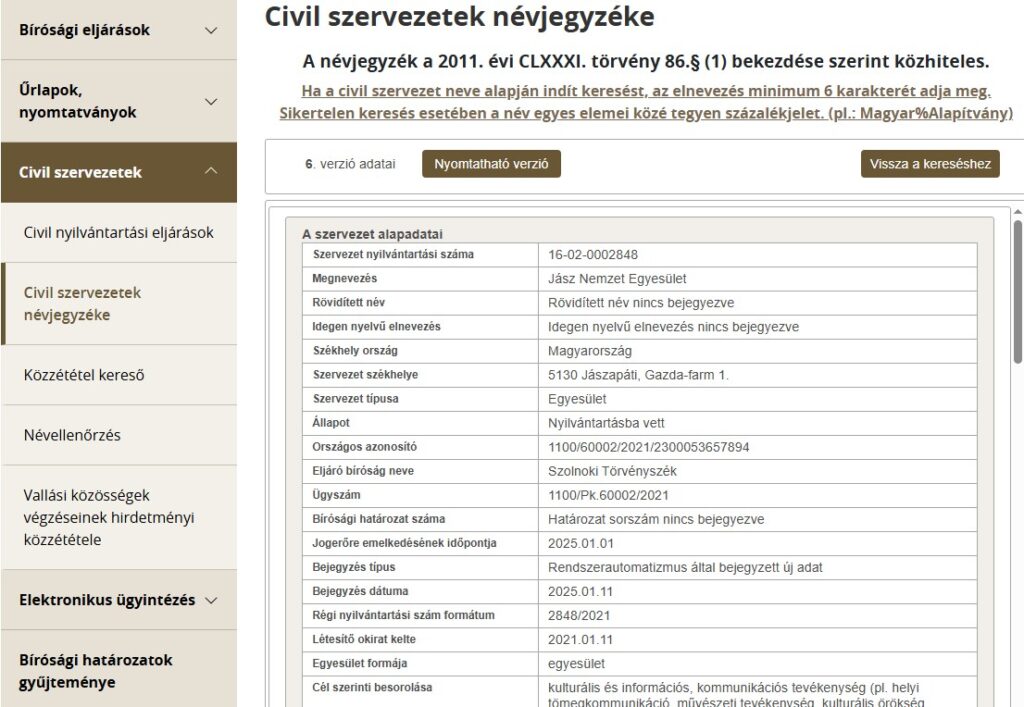Click the "Létesítő okirat kelte" row label
This screenshot has width=1024, height=707.
[364, 640]
